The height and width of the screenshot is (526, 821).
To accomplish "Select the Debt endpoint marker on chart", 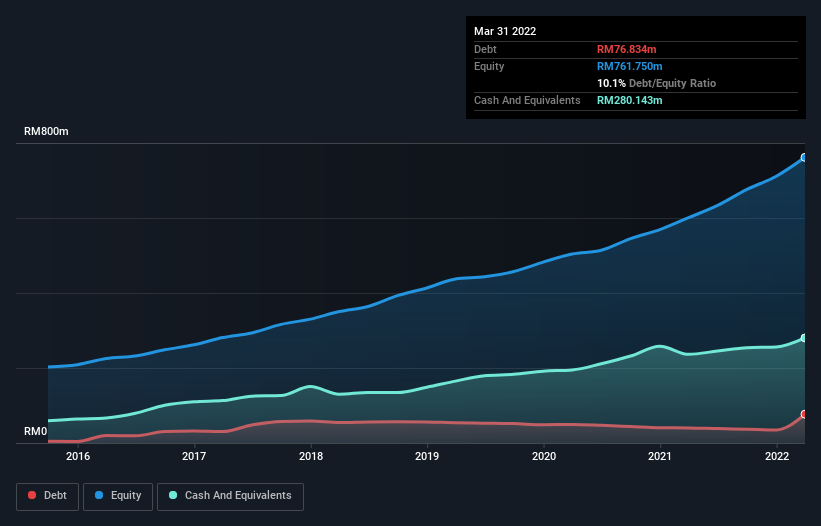I will [x=804, y=415].
